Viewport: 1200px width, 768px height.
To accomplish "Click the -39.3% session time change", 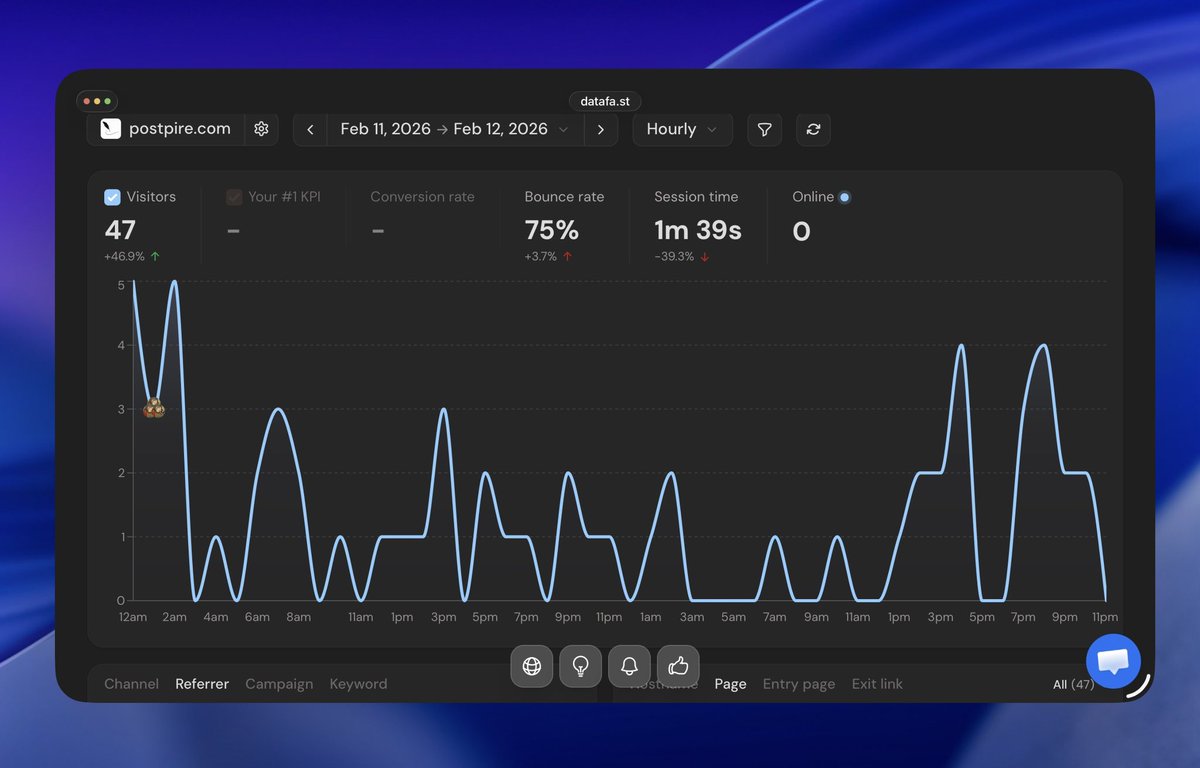I will tap(682, 257).
